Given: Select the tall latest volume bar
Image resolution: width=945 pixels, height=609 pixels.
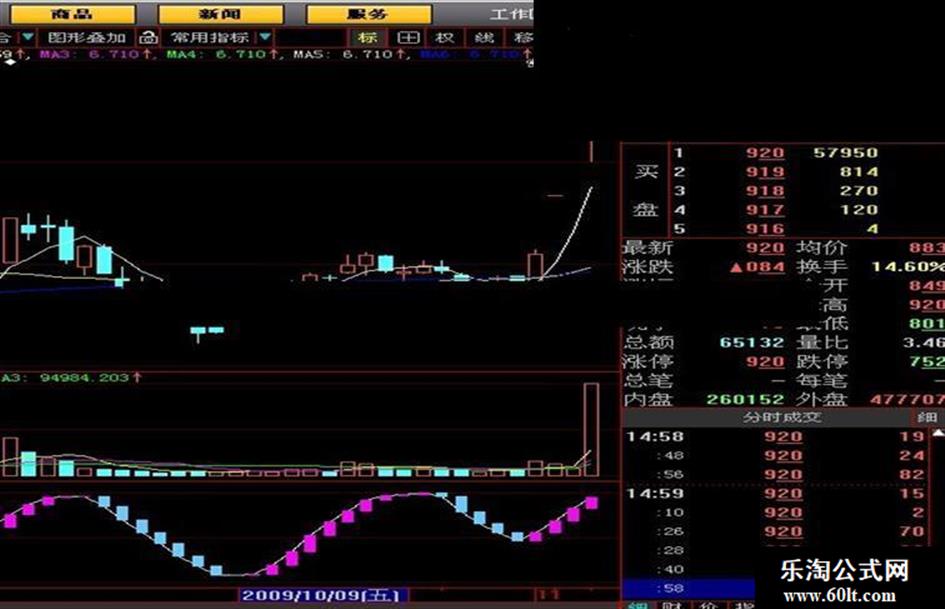Looking at the screenshot, I should [591, 429].
